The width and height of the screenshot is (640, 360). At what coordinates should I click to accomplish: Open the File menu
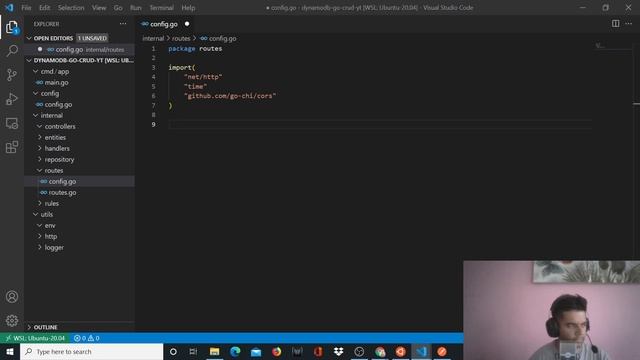tap(26, 8)
